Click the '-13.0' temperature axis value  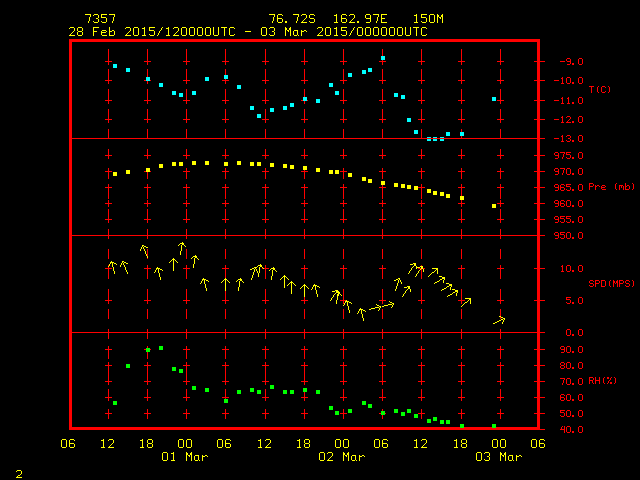(569, 139)
